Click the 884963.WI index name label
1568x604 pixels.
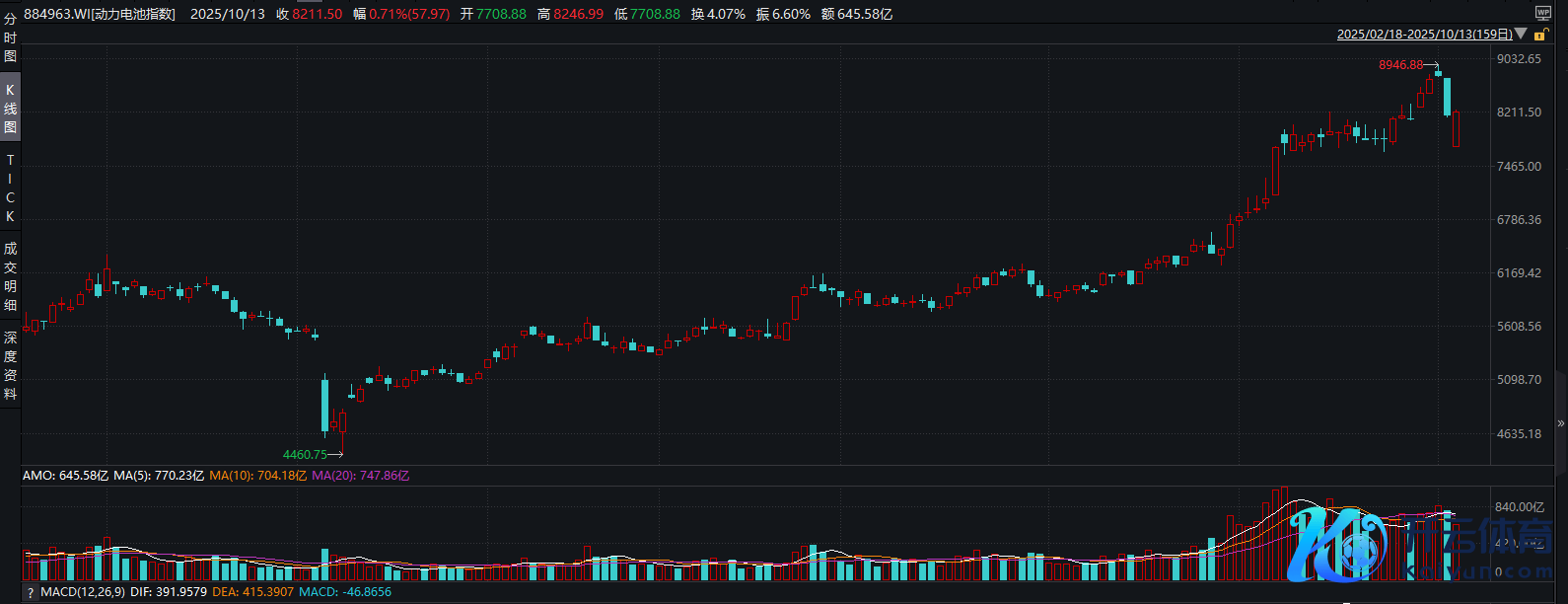100,14
